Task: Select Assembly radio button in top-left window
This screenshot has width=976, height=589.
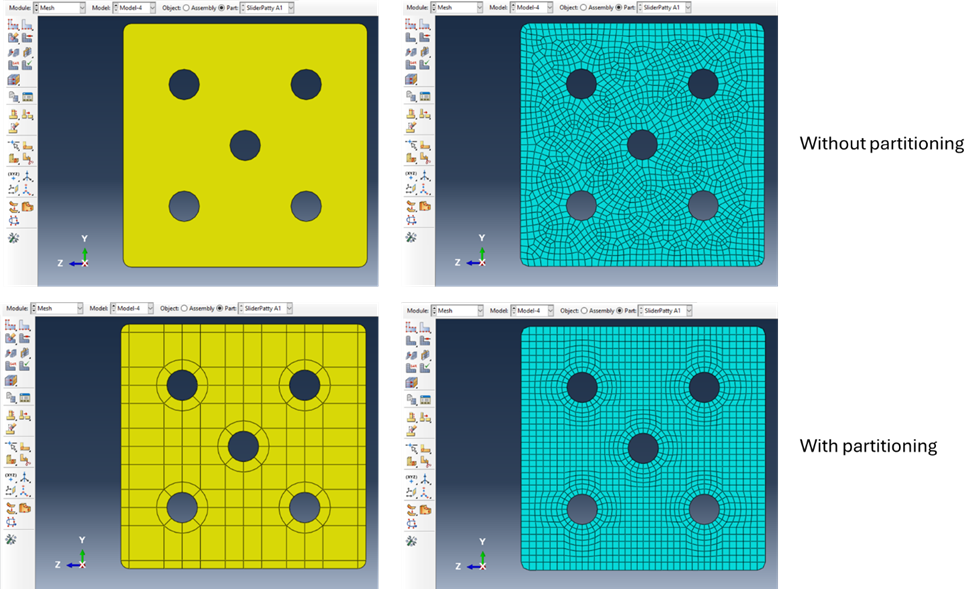Action: point(186,8)
